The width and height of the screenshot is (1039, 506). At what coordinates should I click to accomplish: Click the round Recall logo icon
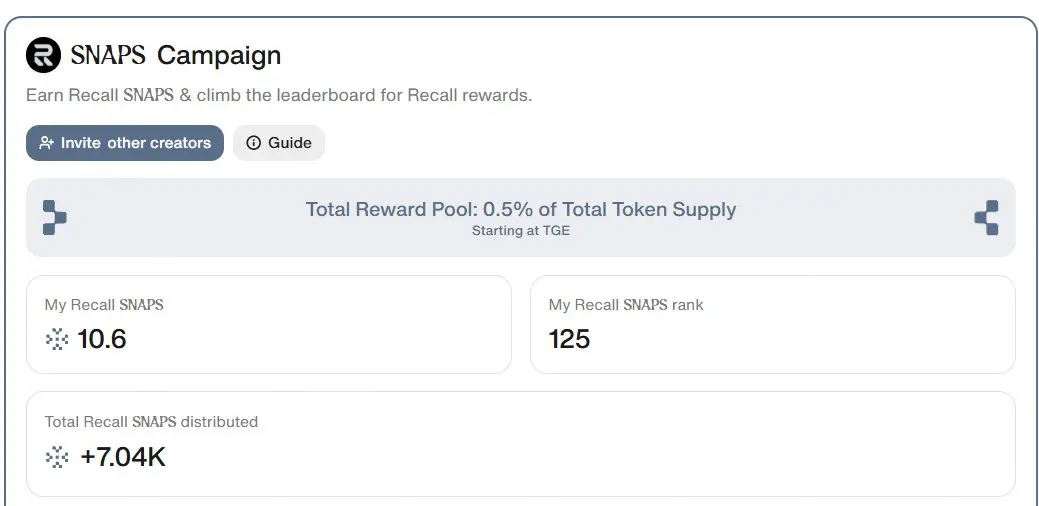(x=44, y=55)
